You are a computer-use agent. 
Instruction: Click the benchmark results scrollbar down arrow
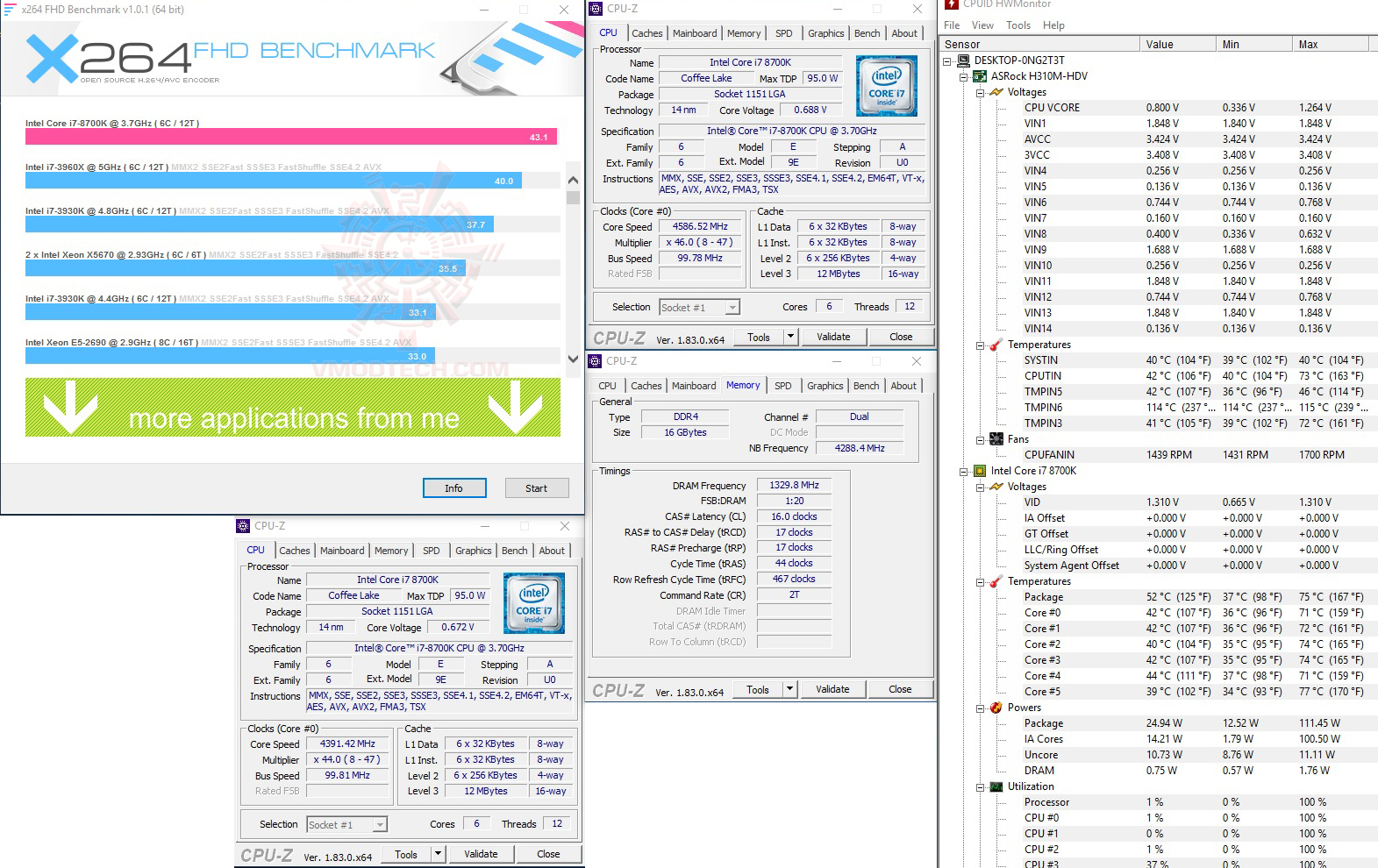[x=573, y=359]
